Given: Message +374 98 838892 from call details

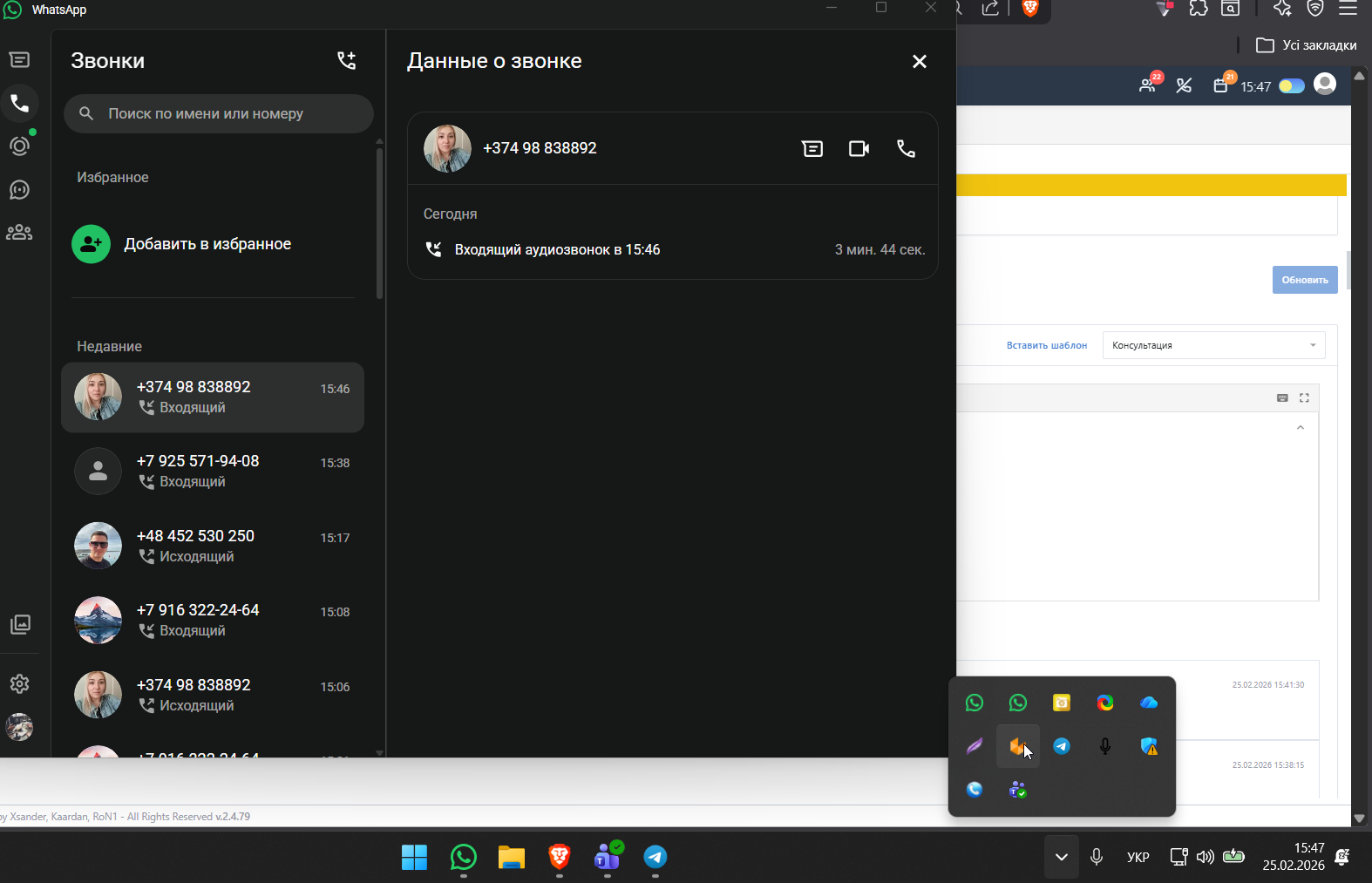Looking at the screenshot, I should click(812, 148).
